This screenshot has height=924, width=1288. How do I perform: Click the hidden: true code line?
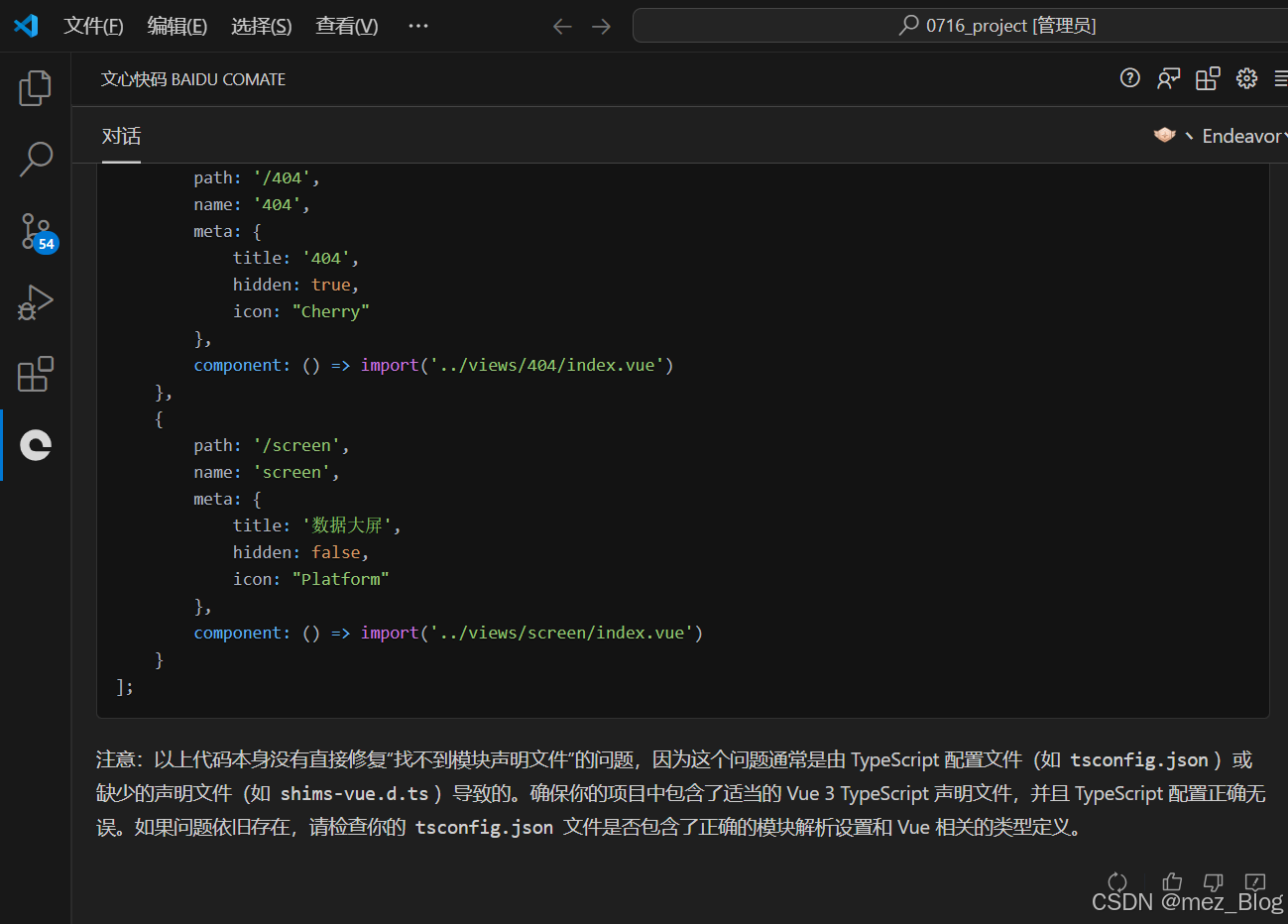(296, 285)
